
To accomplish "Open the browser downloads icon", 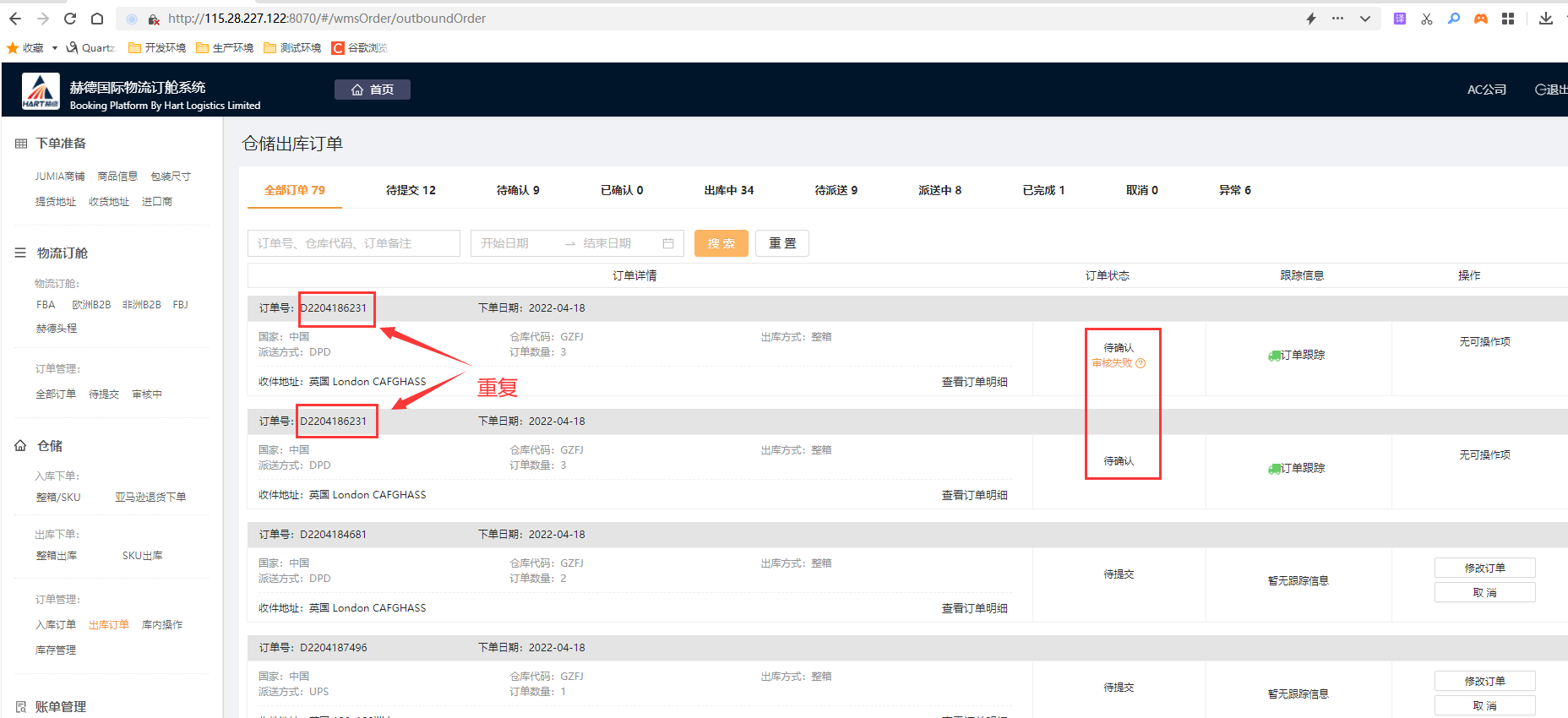I will coord(1546,19).
